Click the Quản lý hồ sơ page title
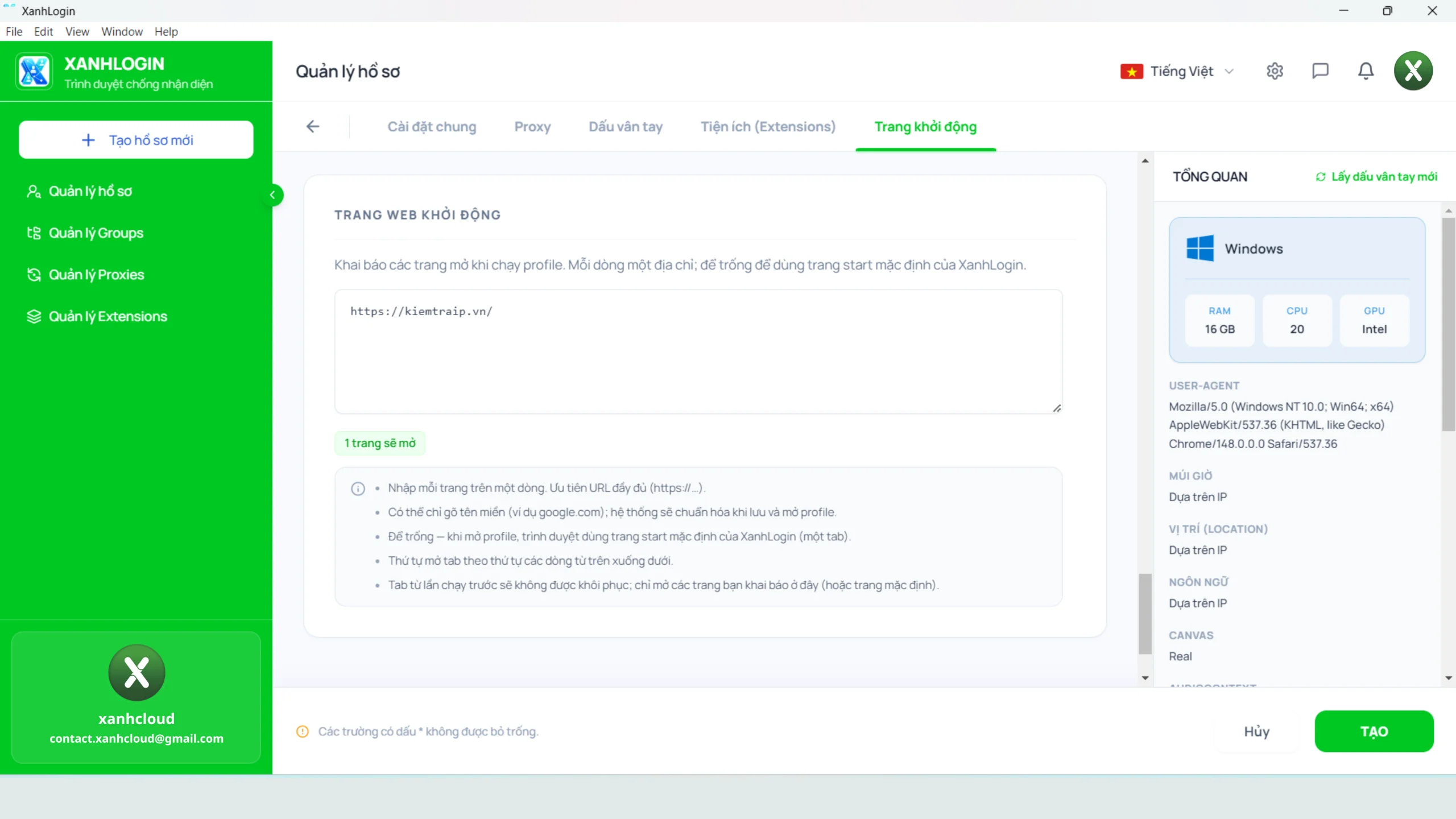 point(348,72)
